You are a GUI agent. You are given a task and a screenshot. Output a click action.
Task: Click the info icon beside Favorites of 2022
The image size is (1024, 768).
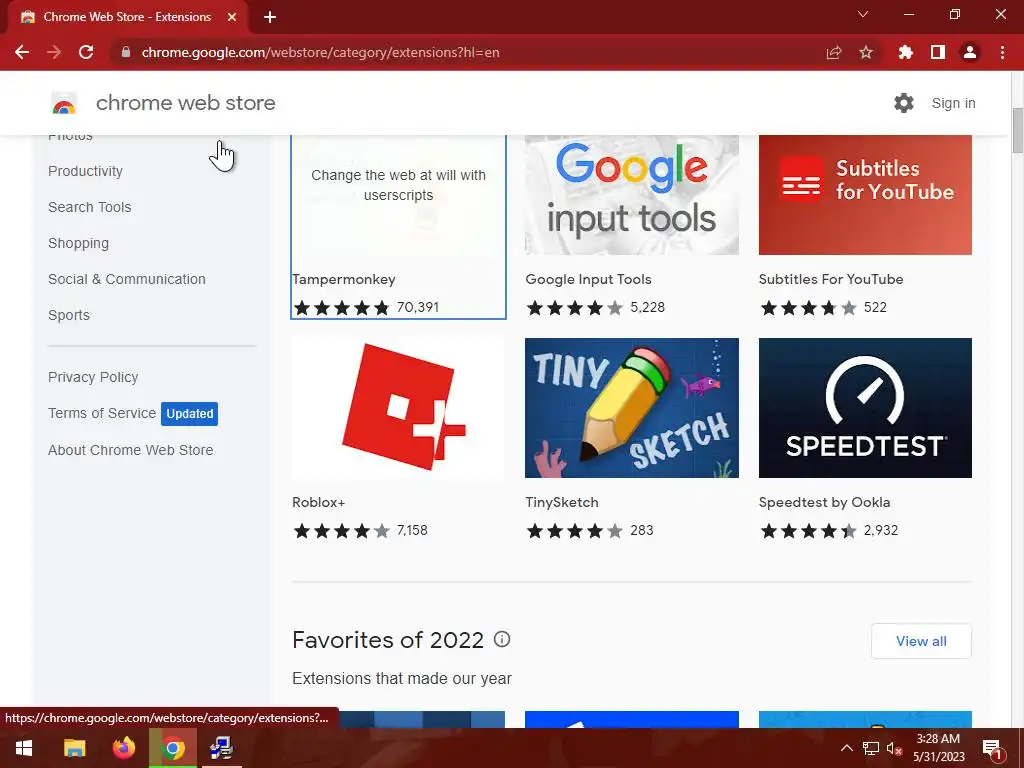tap(502, 639)
